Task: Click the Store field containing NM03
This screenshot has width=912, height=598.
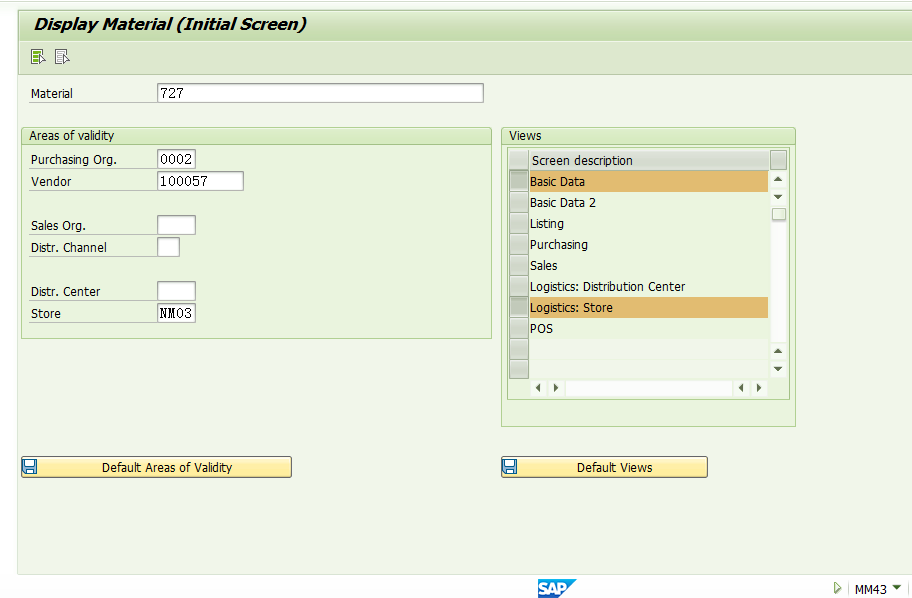Action: (176, 313)
